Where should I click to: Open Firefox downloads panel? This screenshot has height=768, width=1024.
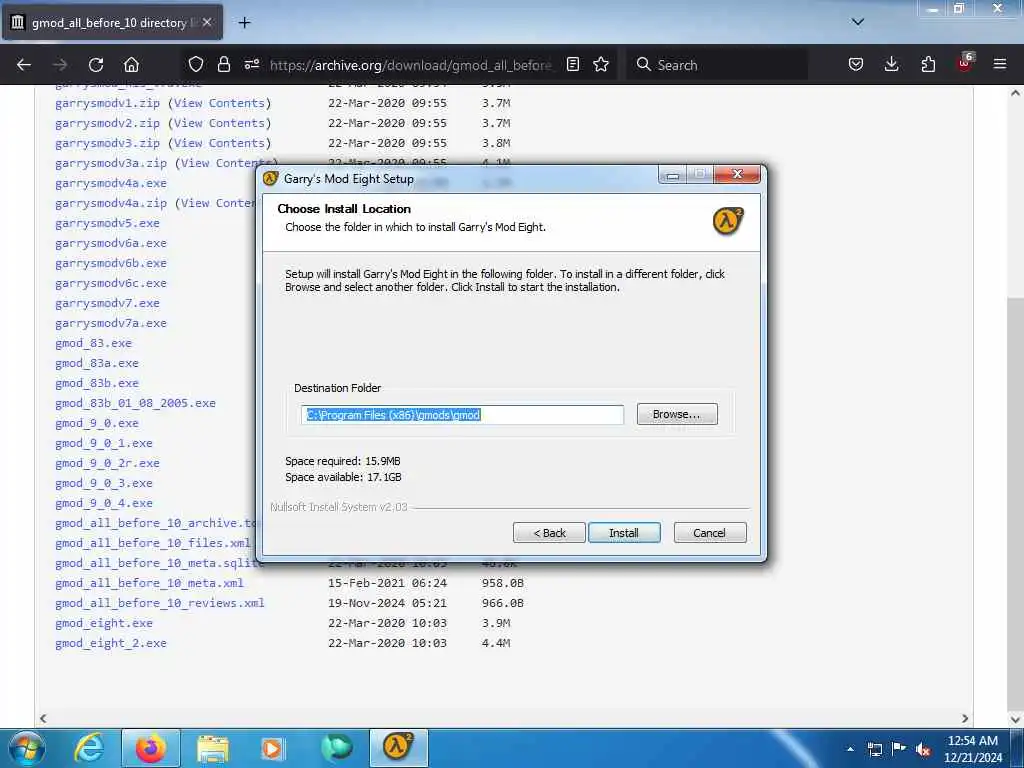tap(891, 64)
